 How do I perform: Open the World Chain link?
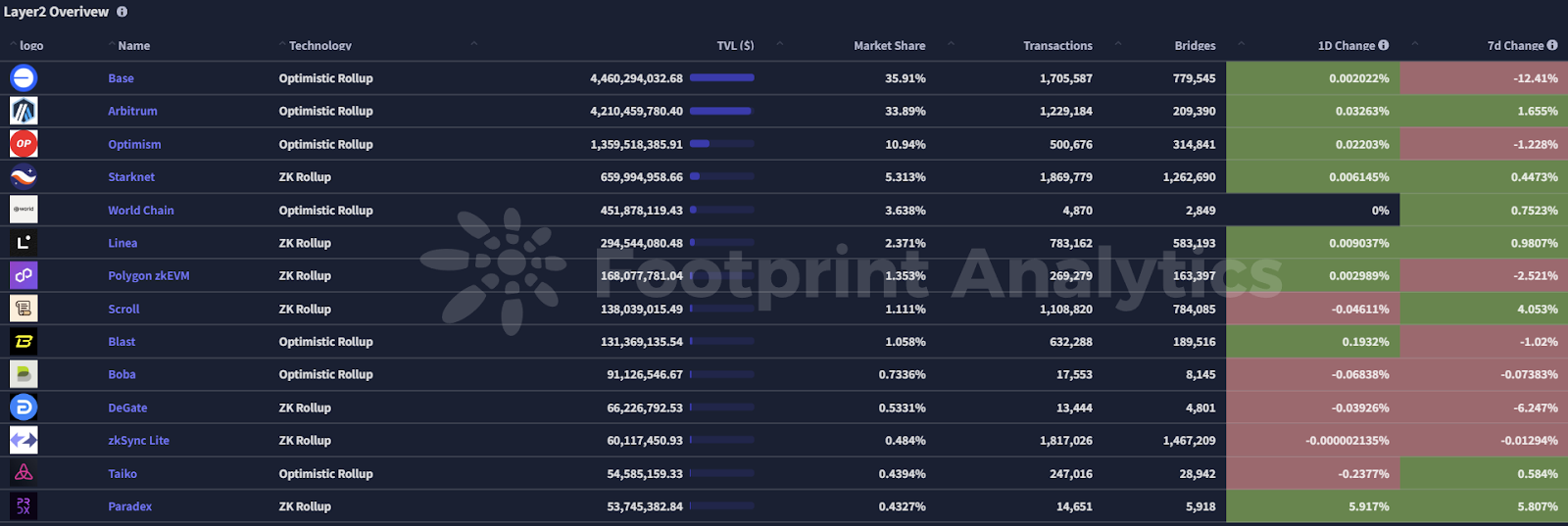click(x=141, y=210)
